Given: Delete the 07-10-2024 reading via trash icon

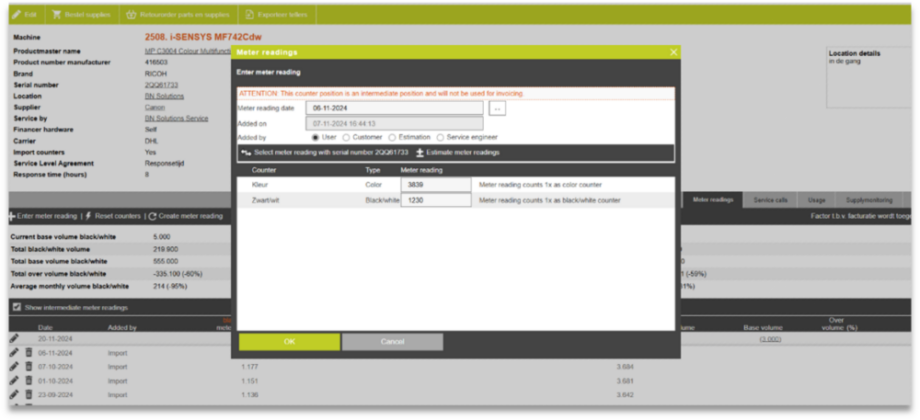Looking at the screenshot, I should pyautogui.click(x=29, y=366).
